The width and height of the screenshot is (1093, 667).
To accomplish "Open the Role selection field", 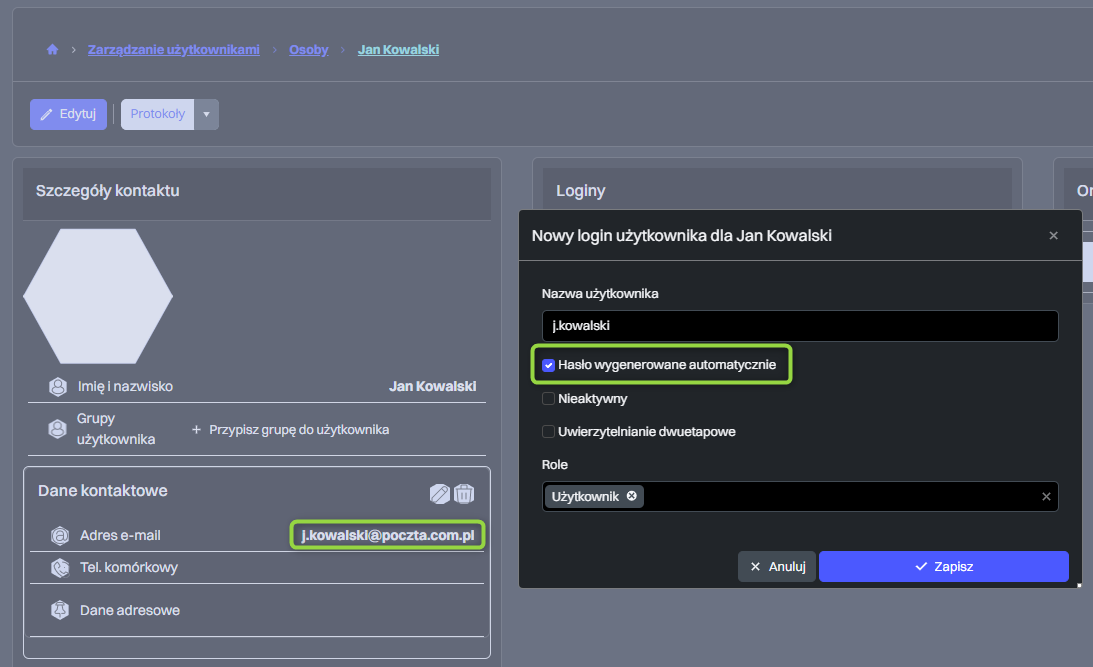I will click(x=840, y=497).
